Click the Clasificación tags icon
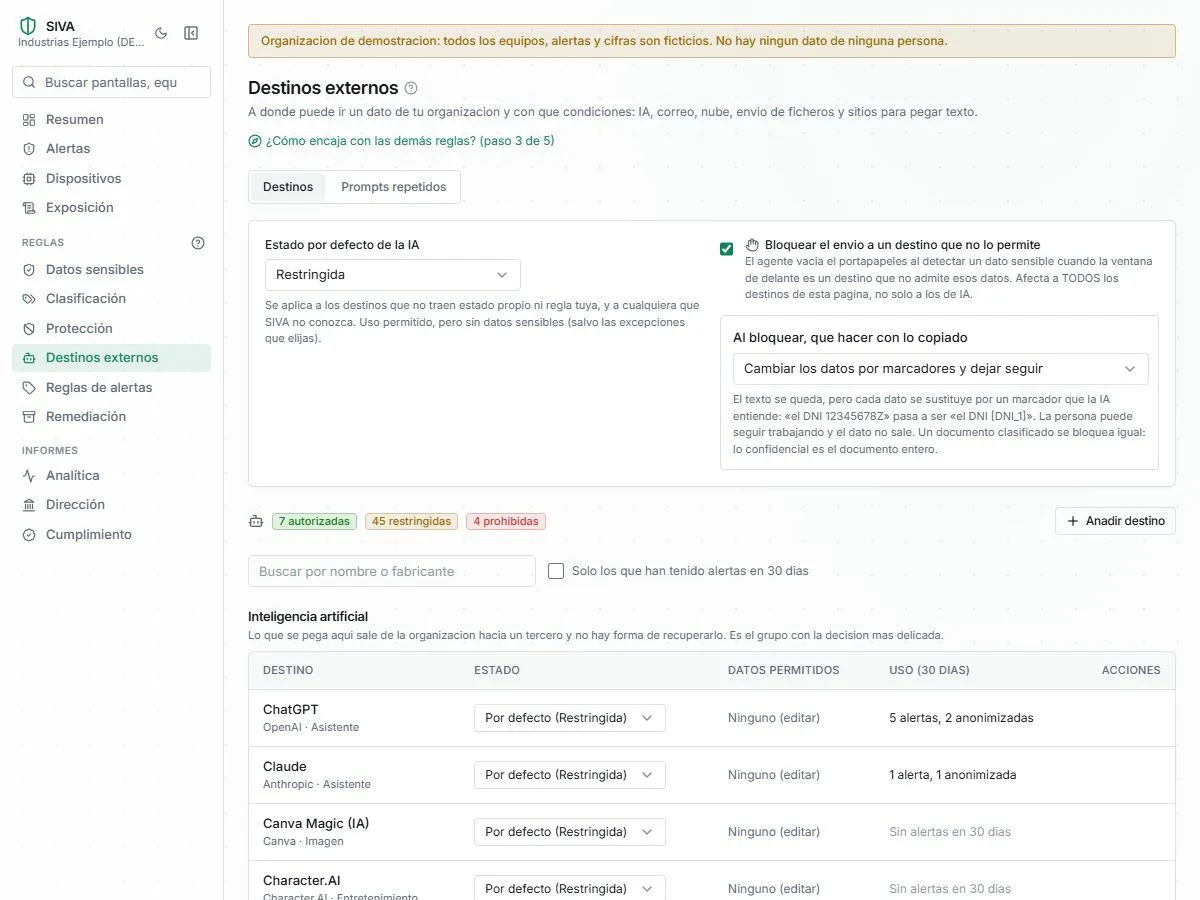The width and height of the screenshot is (1200, 900). (28, 299)
